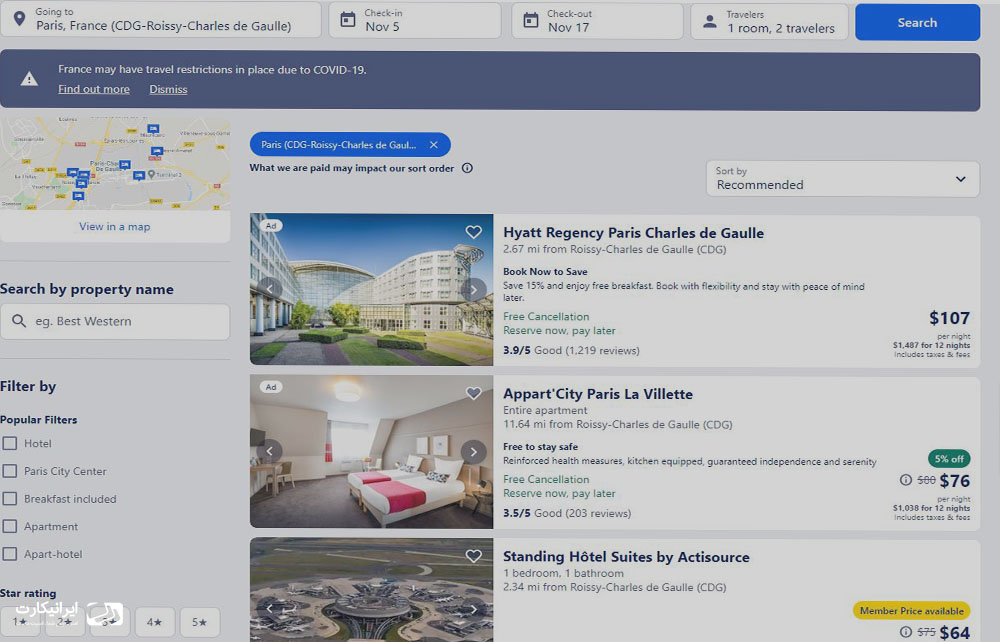
Task: Show next photo of Appart'City
Action: pyautogui.click(x=473, y=452)
